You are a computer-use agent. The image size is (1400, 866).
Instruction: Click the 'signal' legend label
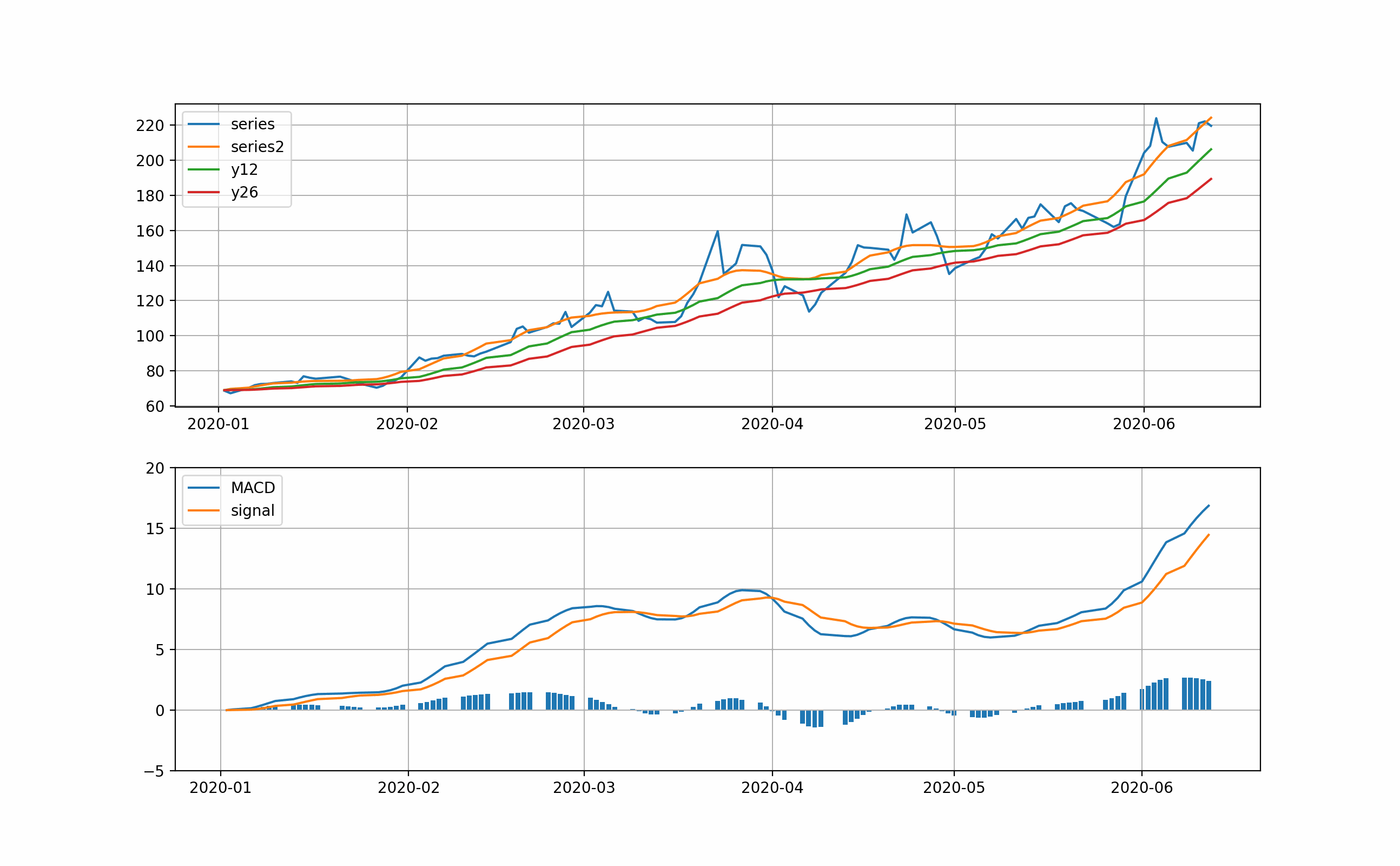click(x=253, y=510)
